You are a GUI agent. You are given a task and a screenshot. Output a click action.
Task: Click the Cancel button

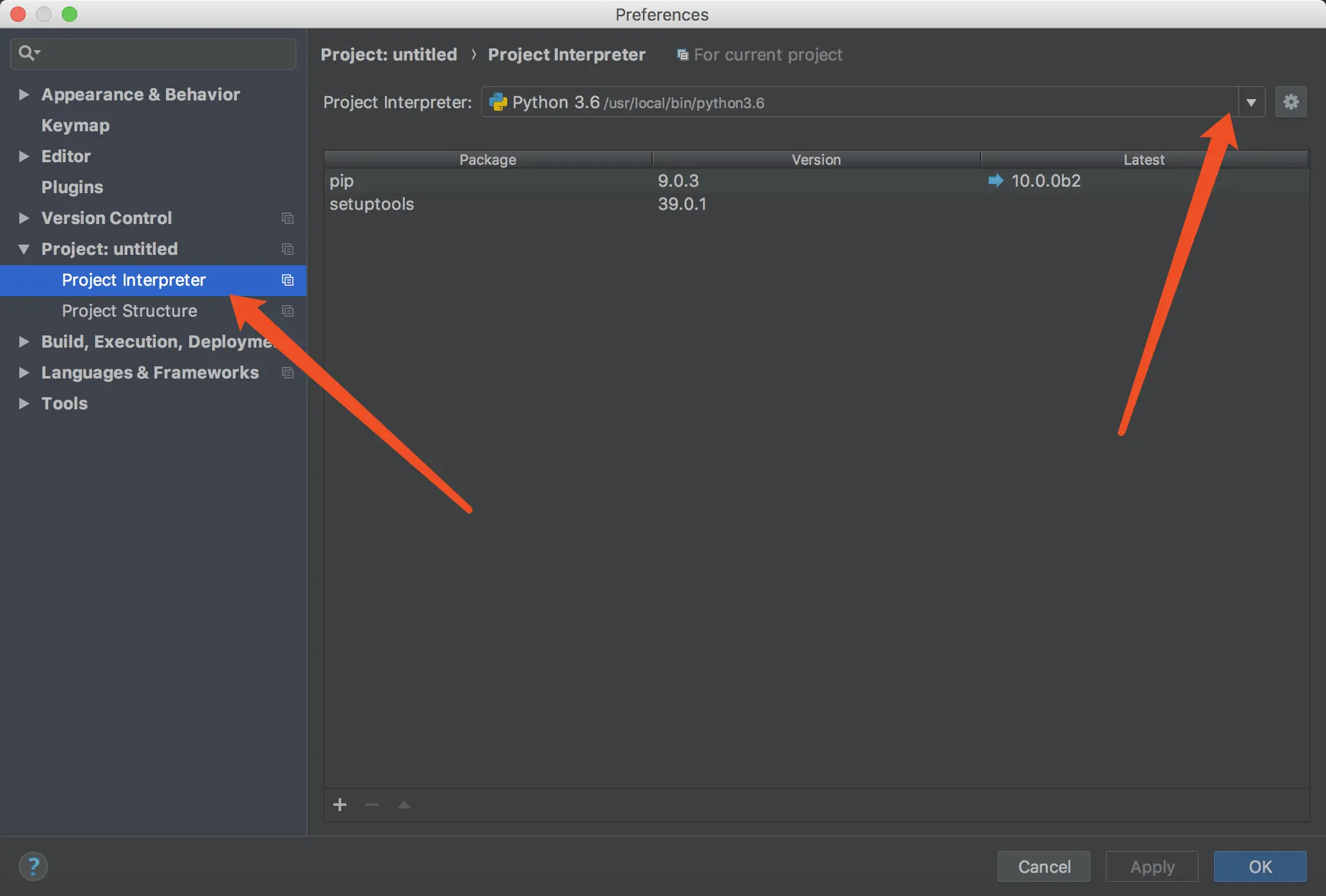pyautogui.click(x=1043, y=866)
